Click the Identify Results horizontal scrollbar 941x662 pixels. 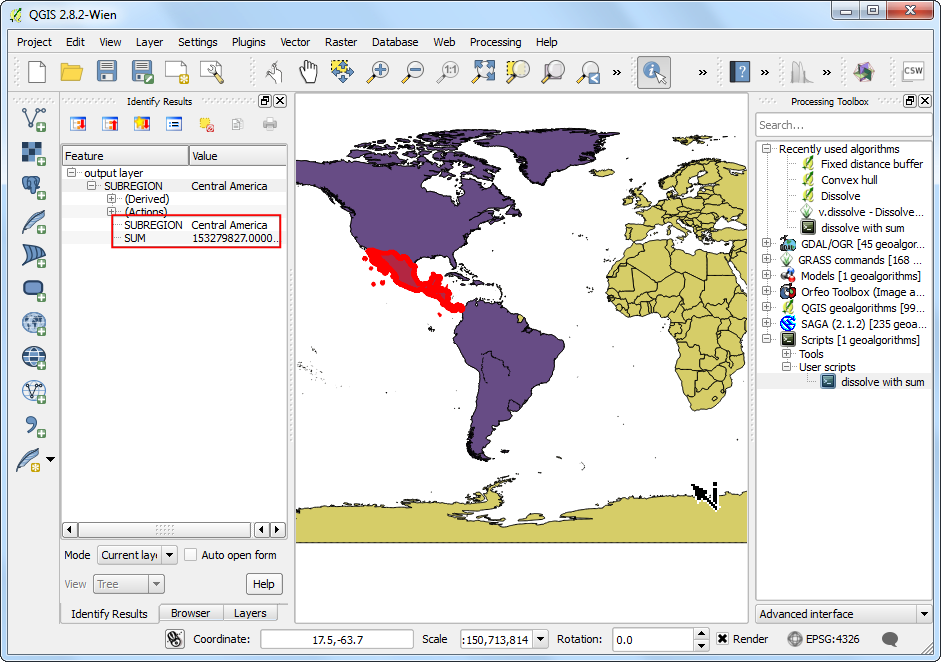coord(164,529)
